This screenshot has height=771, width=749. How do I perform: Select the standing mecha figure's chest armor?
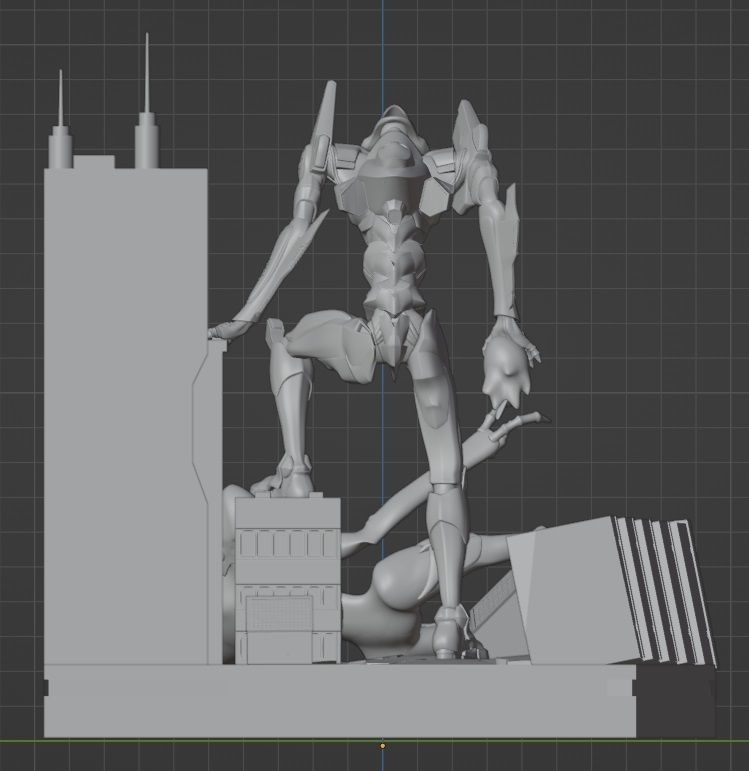[392, 189]
